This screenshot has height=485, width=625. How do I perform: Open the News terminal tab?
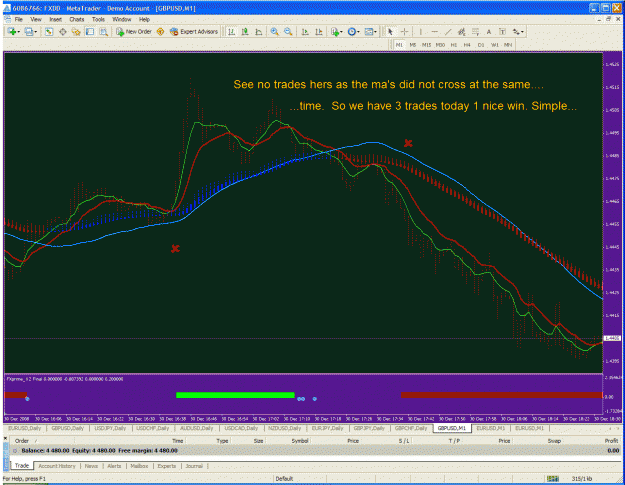click(91, 466)
